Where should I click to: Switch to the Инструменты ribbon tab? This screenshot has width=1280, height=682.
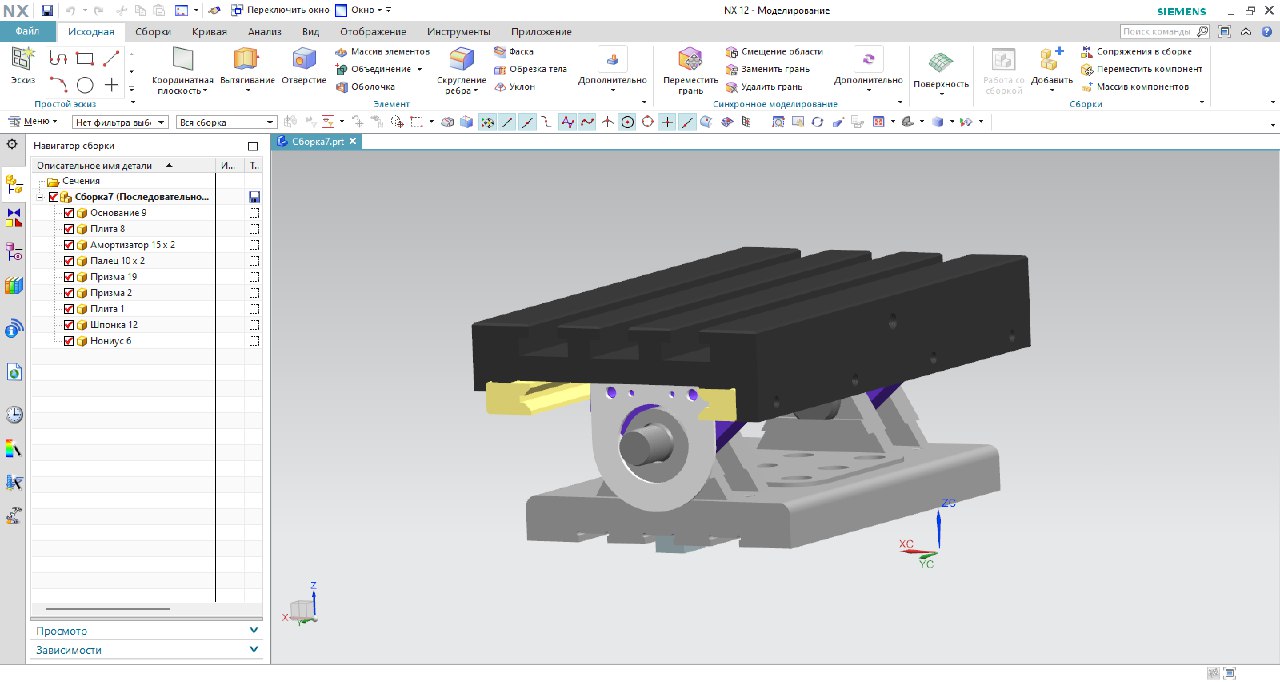pyautogui.click(x=458, y=31)
